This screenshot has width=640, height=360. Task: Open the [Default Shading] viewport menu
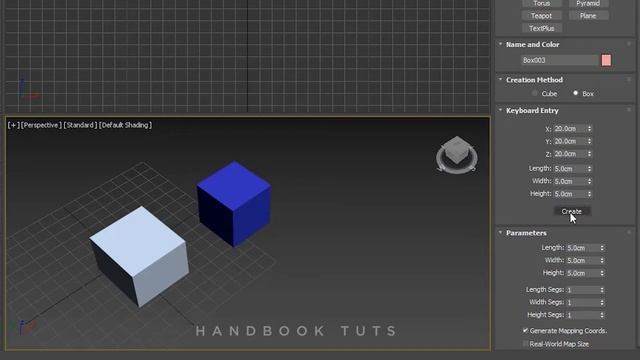[125, 125]
